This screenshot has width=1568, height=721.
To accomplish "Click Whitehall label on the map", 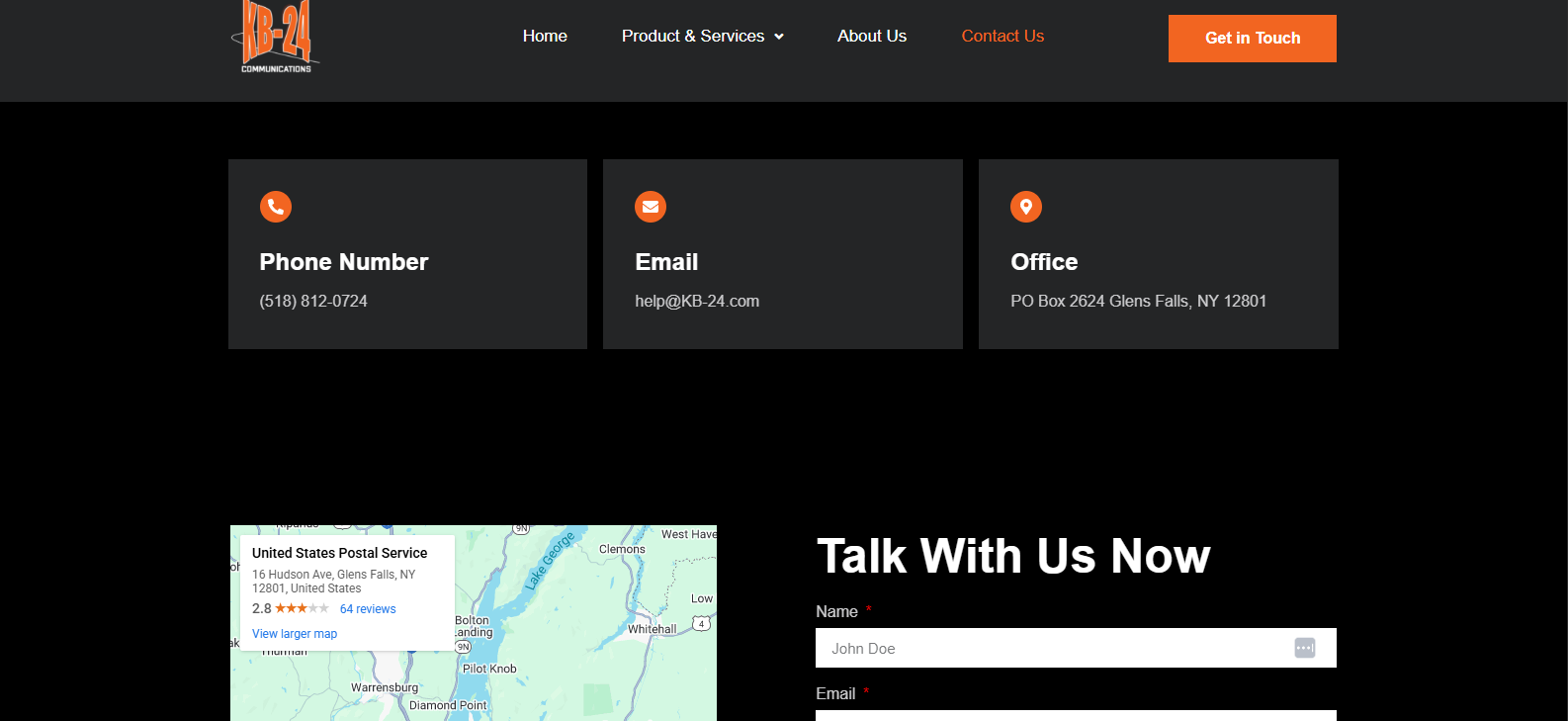I will tap(653, 629).
